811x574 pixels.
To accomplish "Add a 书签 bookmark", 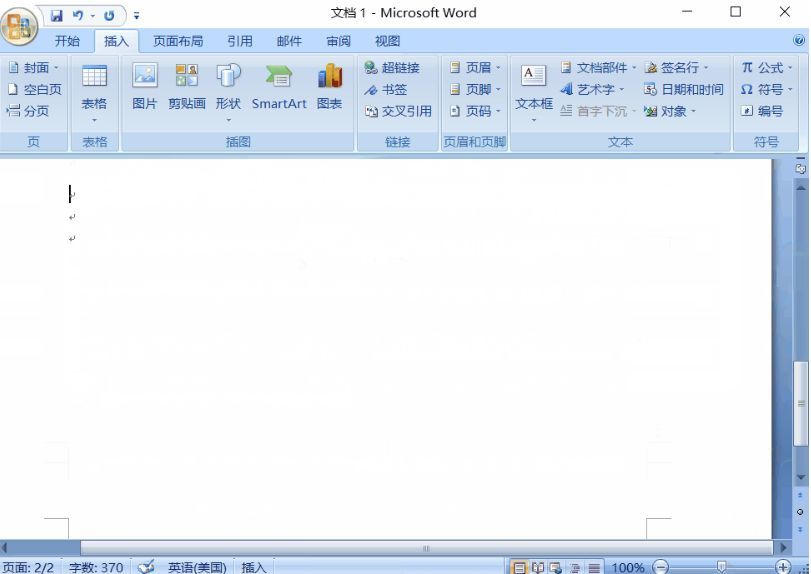I will coord(385,89).
